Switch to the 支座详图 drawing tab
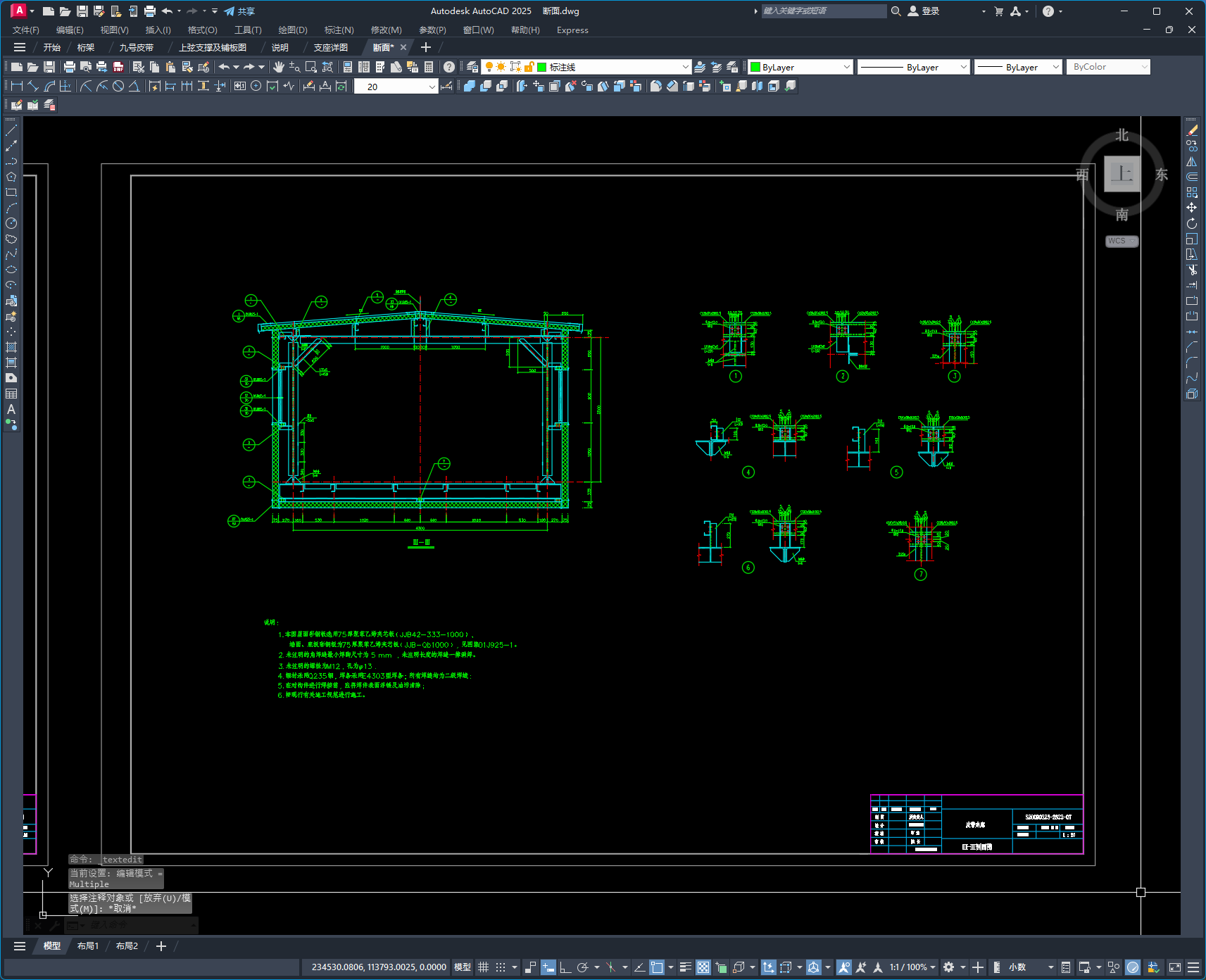 [x=331, y=47]
